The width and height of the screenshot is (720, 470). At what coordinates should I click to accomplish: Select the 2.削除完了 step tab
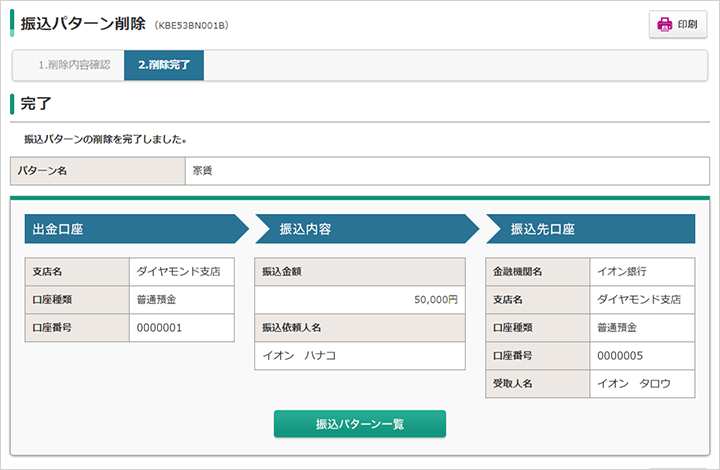click(x=164, y=65)
